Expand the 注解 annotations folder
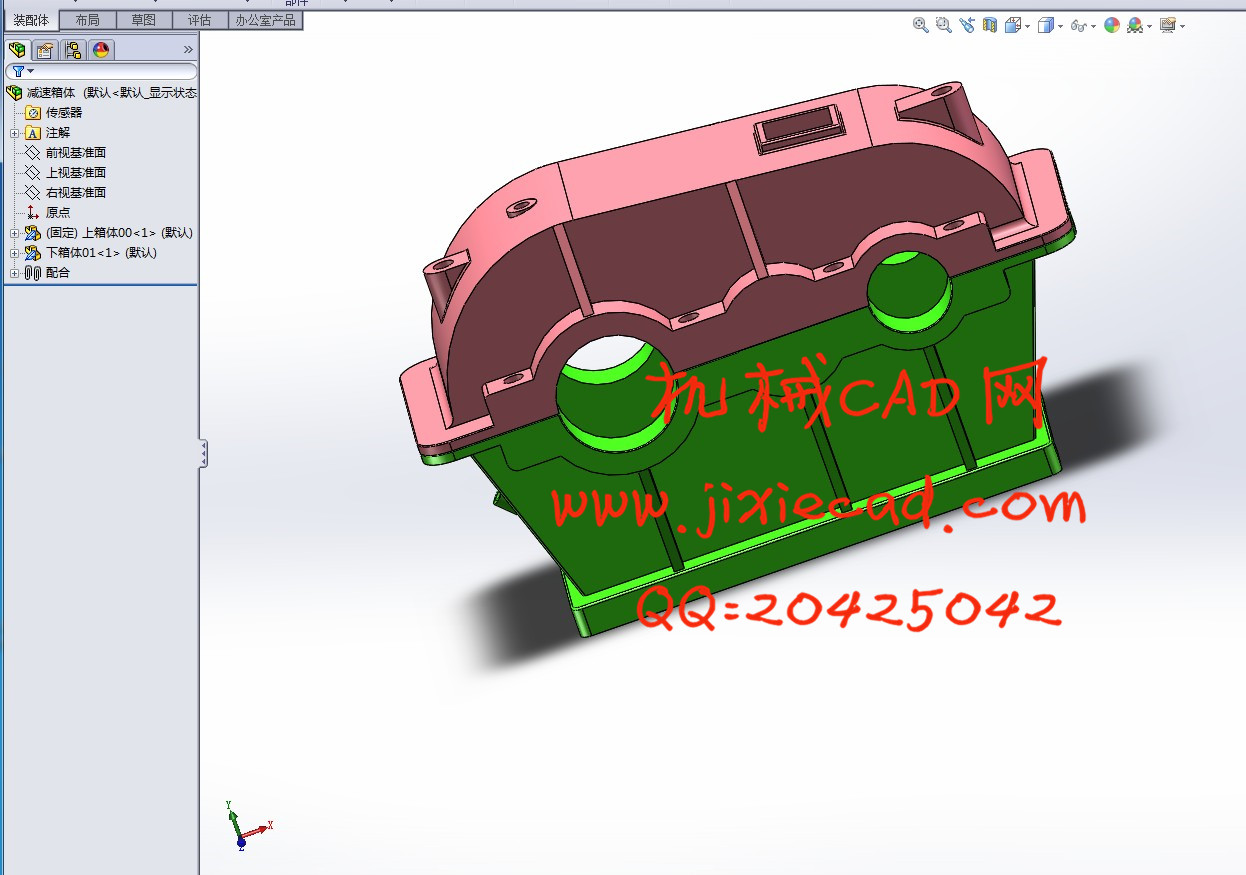Image resolution: width=1246 pixels, height=875 pixels. (14, 133)
